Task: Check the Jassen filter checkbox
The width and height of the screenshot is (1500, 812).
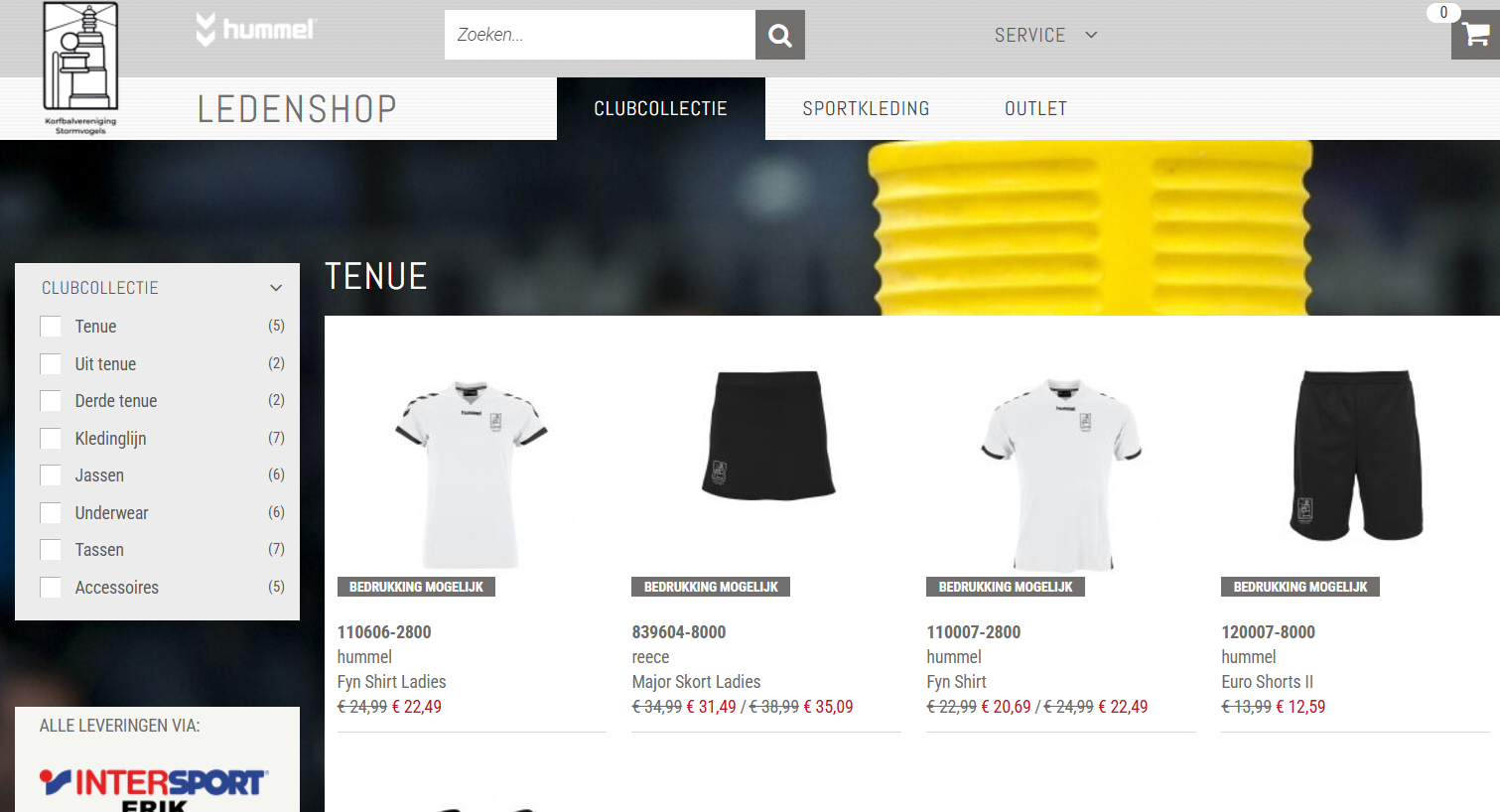Action: click(x=51, y=475)
